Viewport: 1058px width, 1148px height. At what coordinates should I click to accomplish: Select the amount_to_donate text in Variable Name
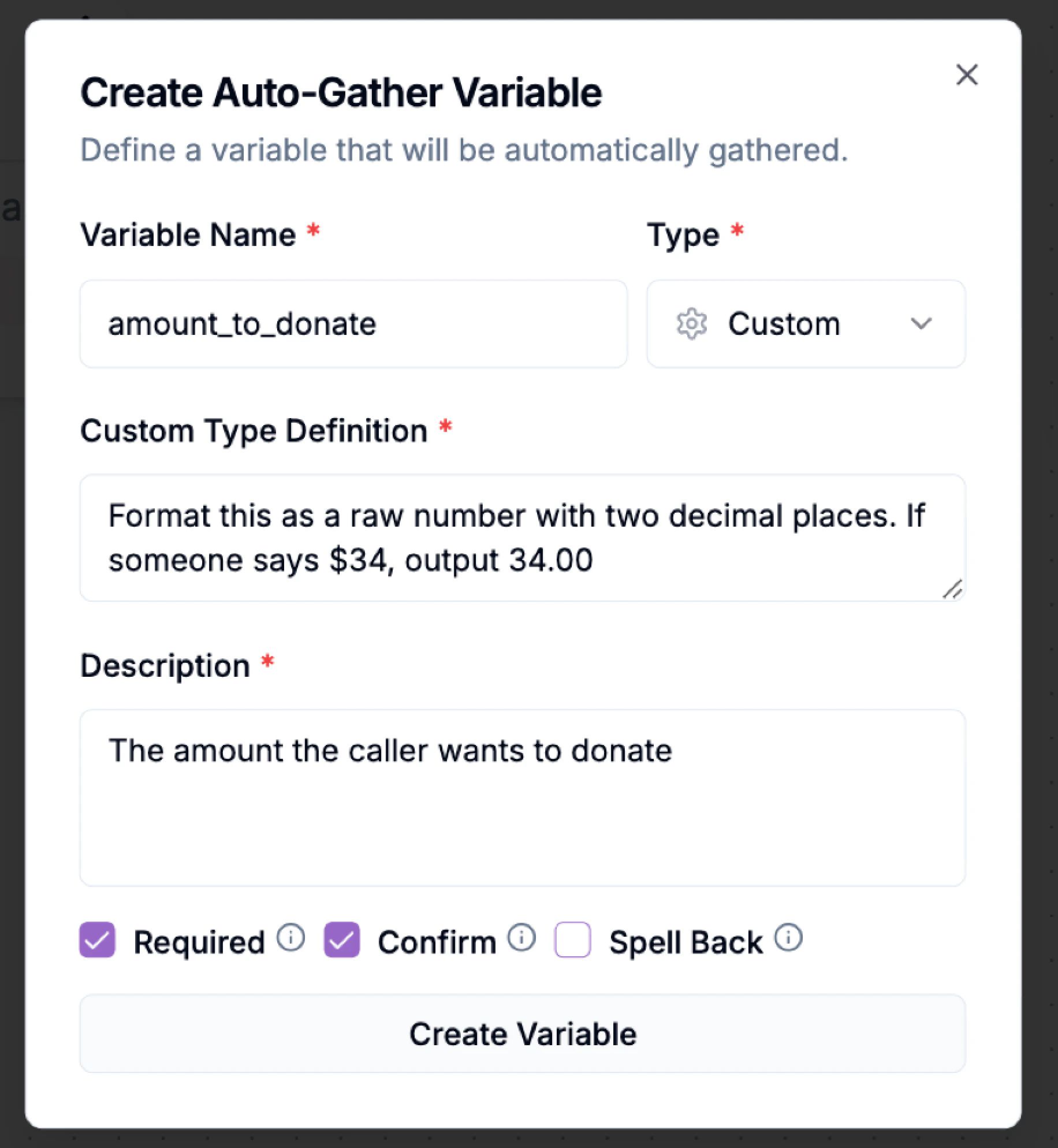coord(243,324)
